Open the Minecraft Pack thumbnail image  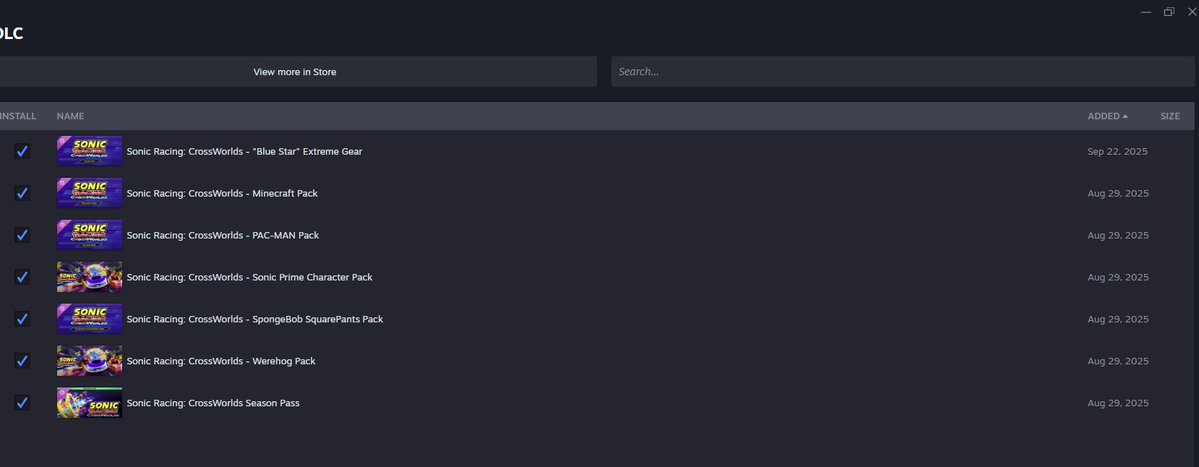(x=89, y=193)
